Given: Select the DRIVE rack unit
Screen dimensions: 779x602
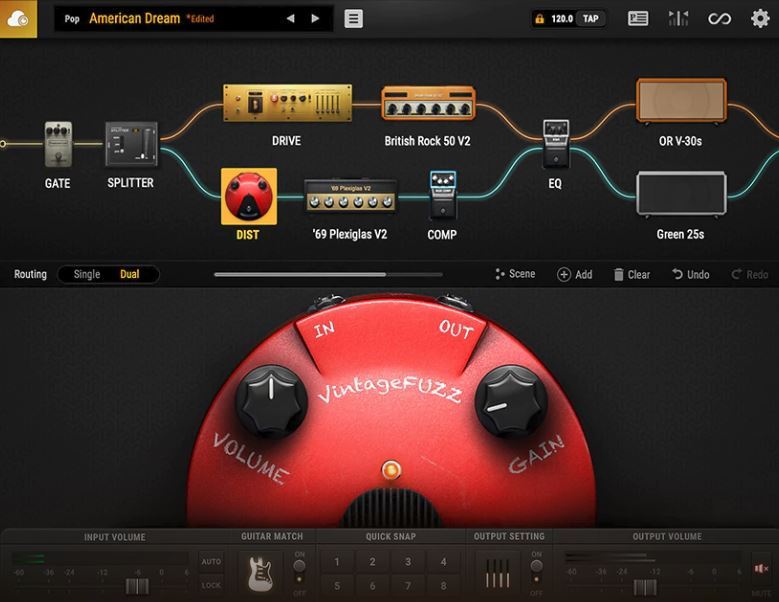Looking at the screenshot, I should [x=287, y=103].
